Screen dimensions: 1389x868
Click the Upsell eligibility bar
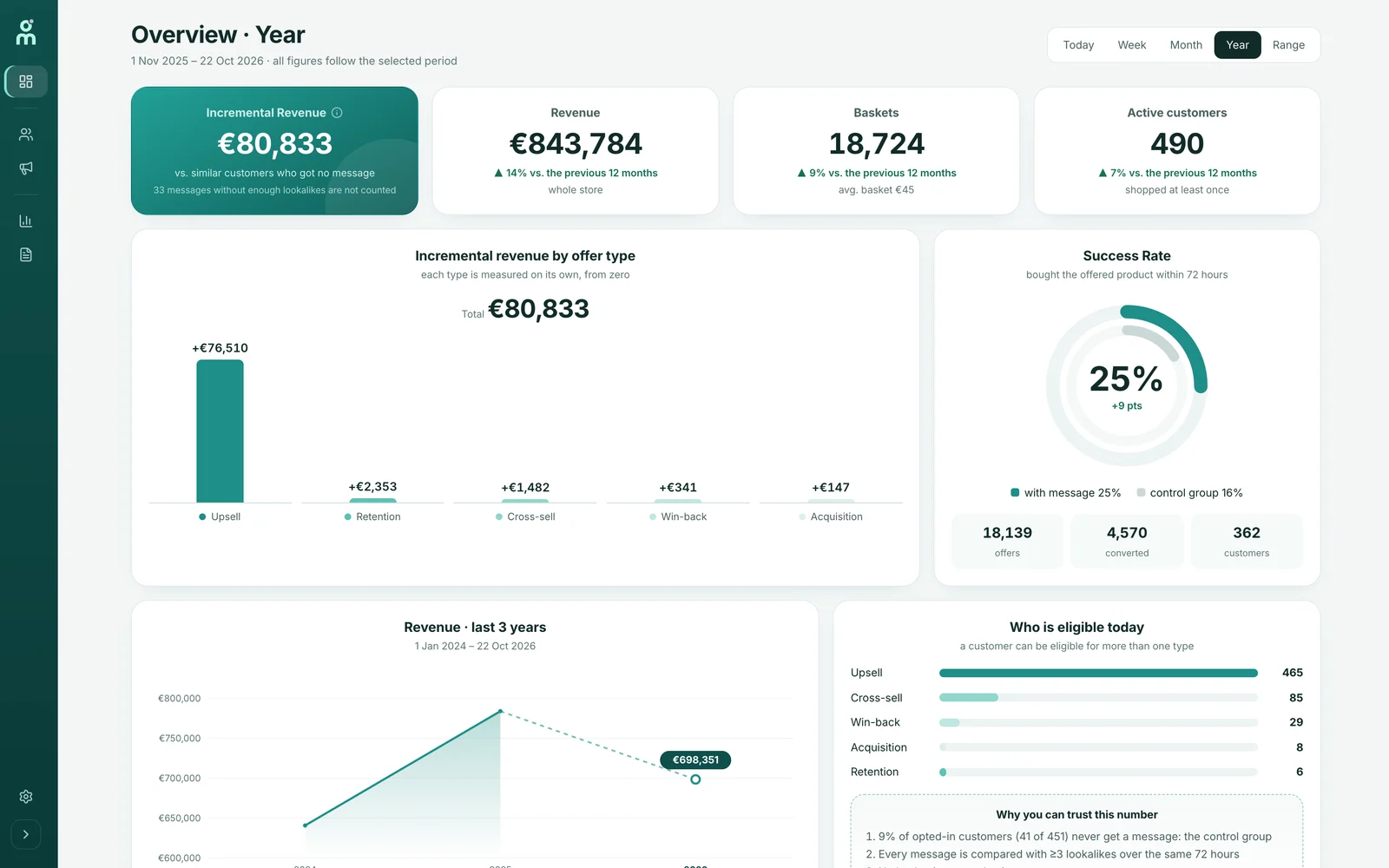pos(1098,673)
